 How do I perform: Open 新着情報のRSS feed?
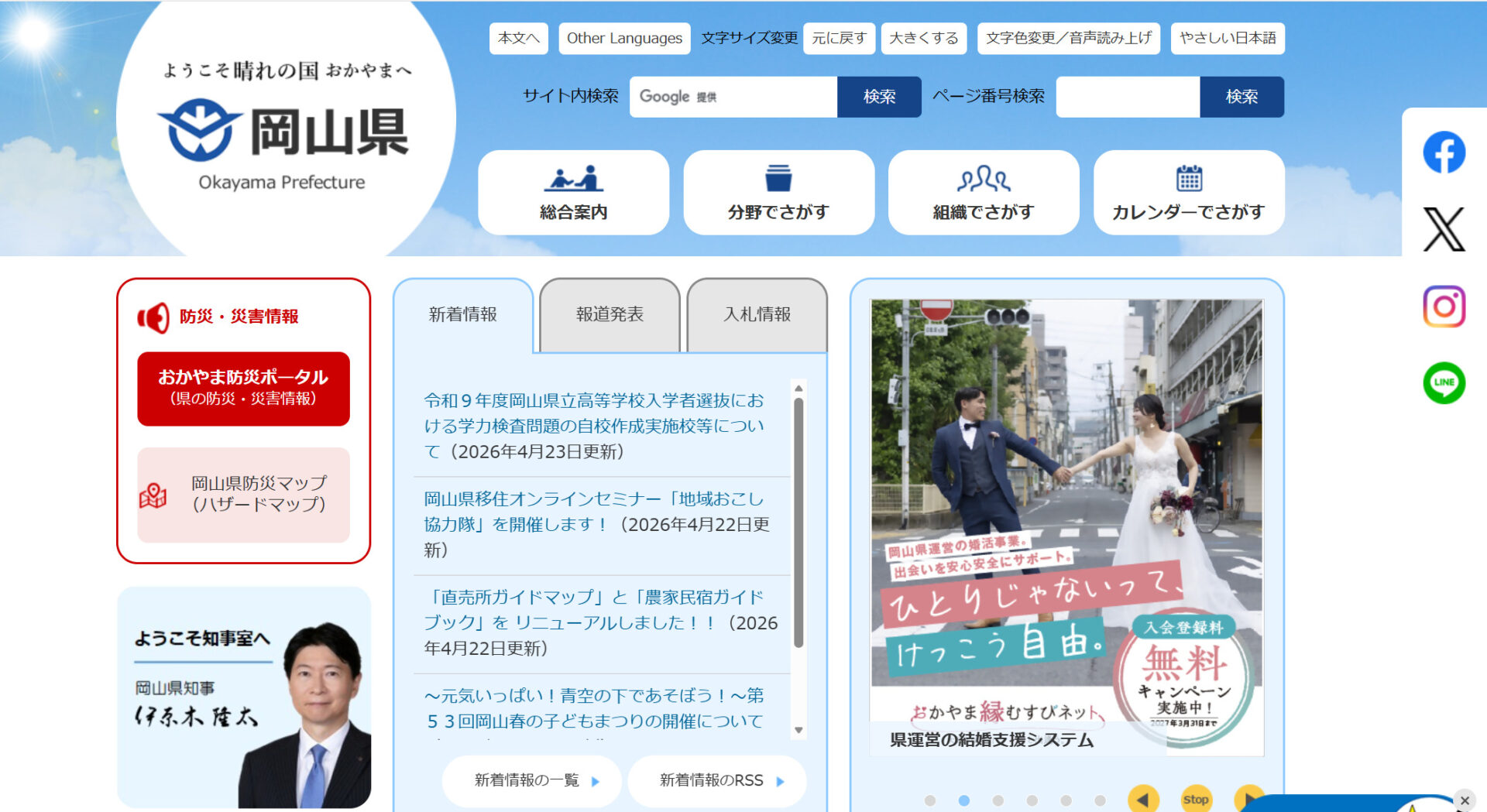(717, 780)
